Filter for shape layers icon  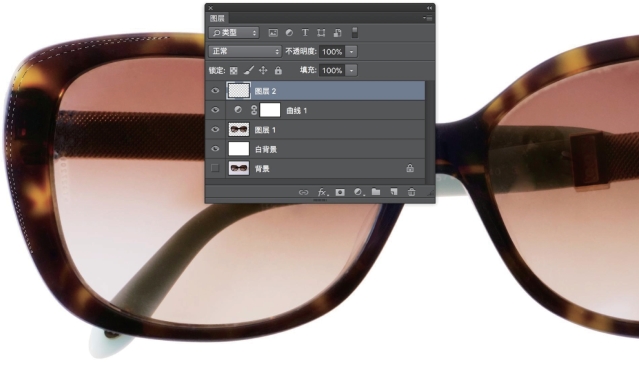[x=321, y=33]
